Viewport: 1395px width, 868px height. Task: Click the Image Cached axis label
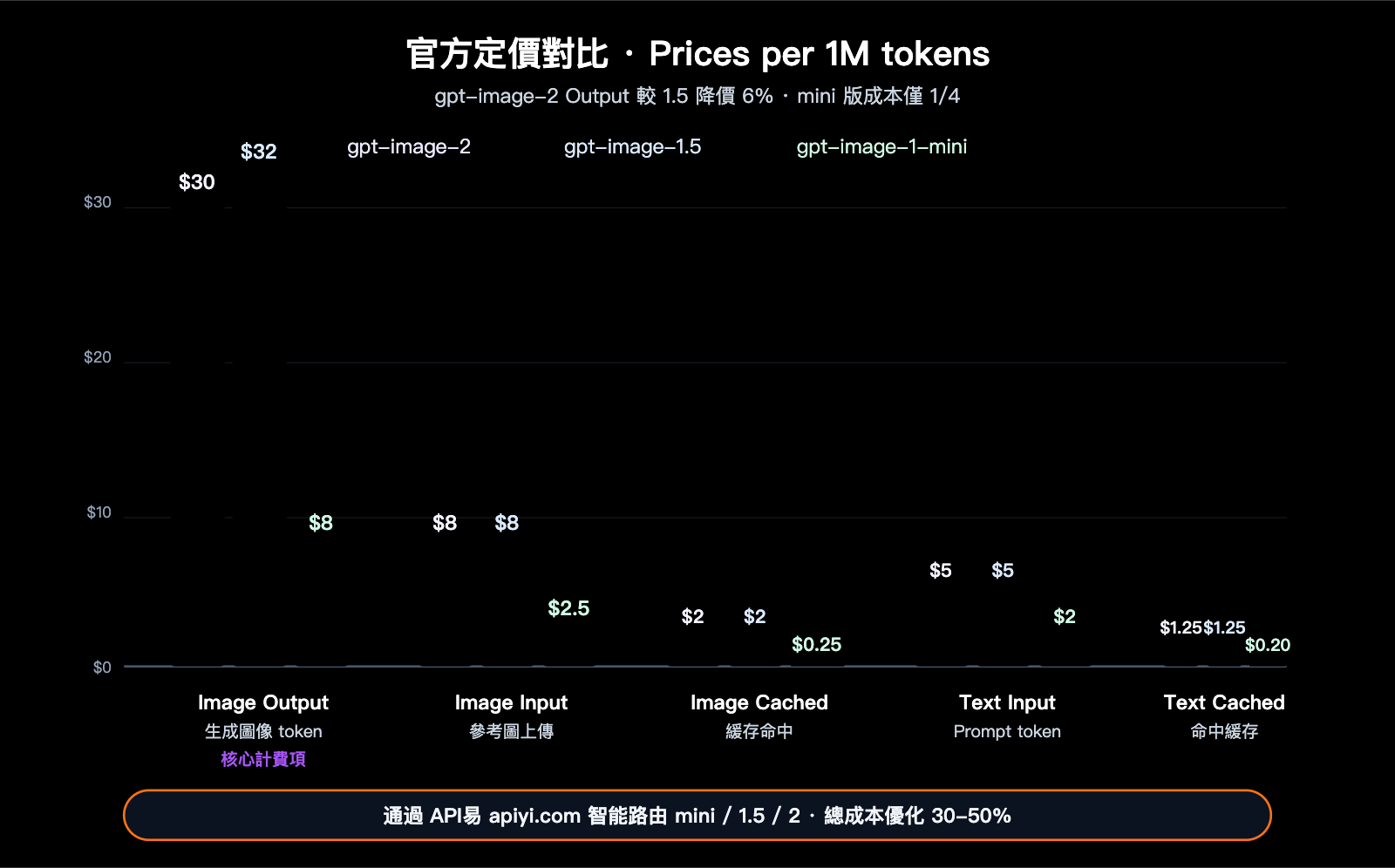click(759, 702)
